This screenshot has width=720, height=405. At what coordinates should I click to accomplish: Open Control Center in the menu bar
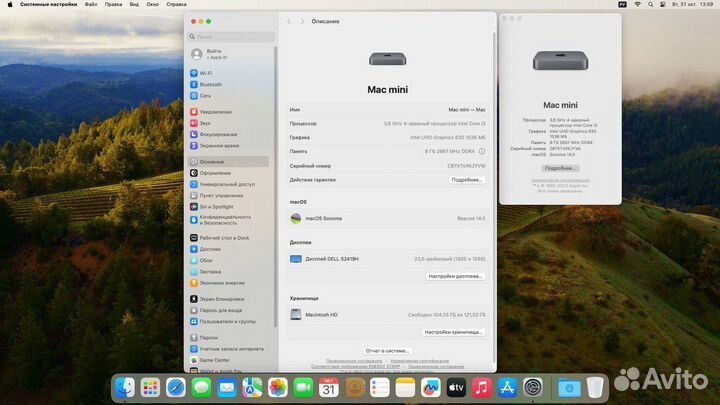tap(662, 4)
